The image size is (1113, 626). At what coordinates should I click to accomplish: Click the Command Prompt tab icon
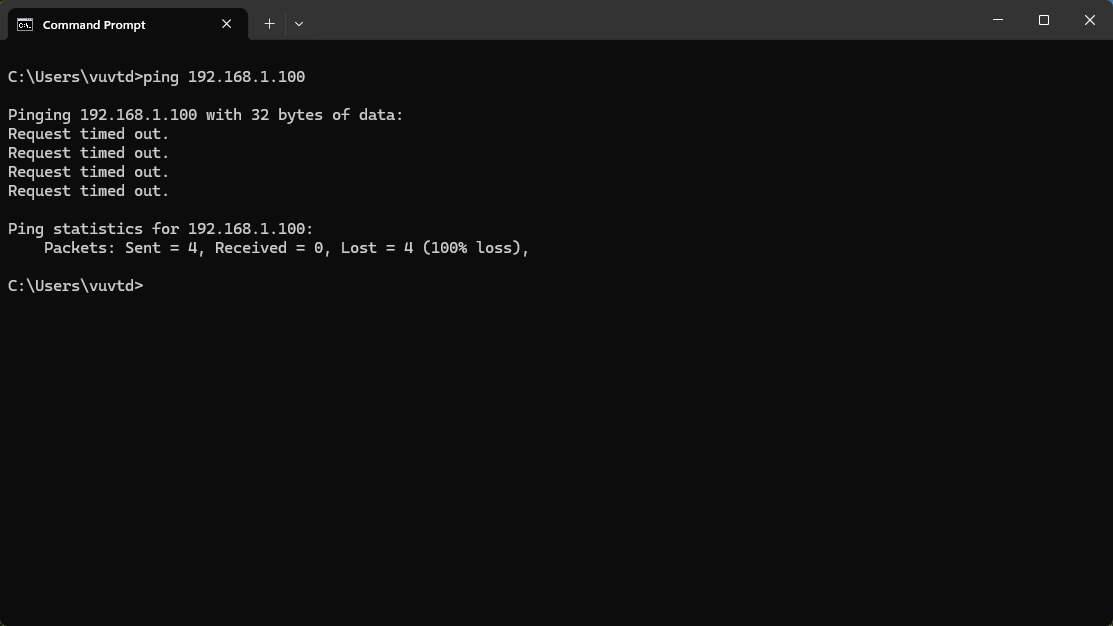25,24
